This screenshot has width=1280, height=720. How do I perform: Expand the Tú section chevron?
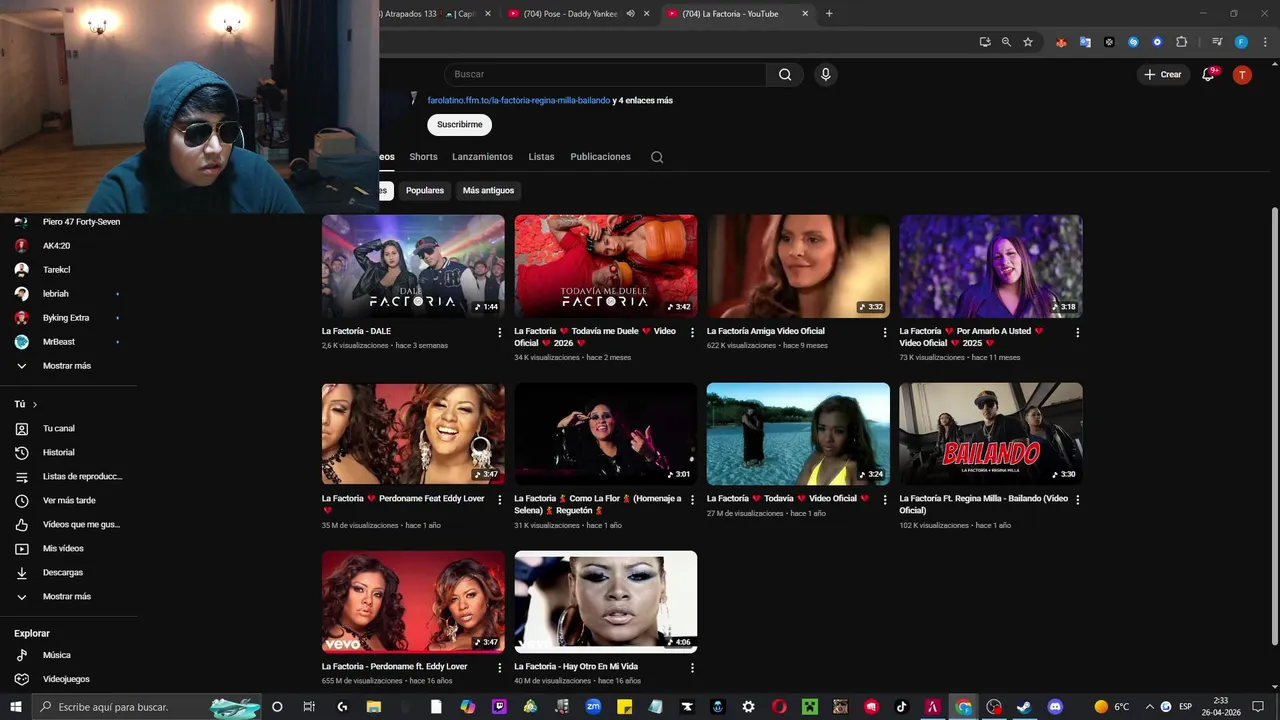click(x=35, y=404)
